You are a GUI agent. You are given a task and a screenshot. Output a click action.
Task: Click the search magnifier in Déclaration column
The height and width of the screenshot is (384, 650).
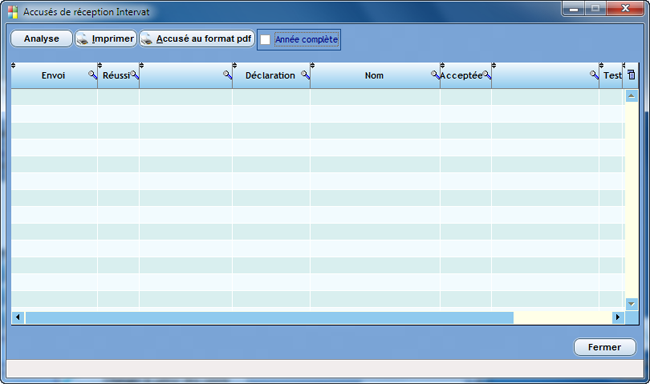coord(306,75)
